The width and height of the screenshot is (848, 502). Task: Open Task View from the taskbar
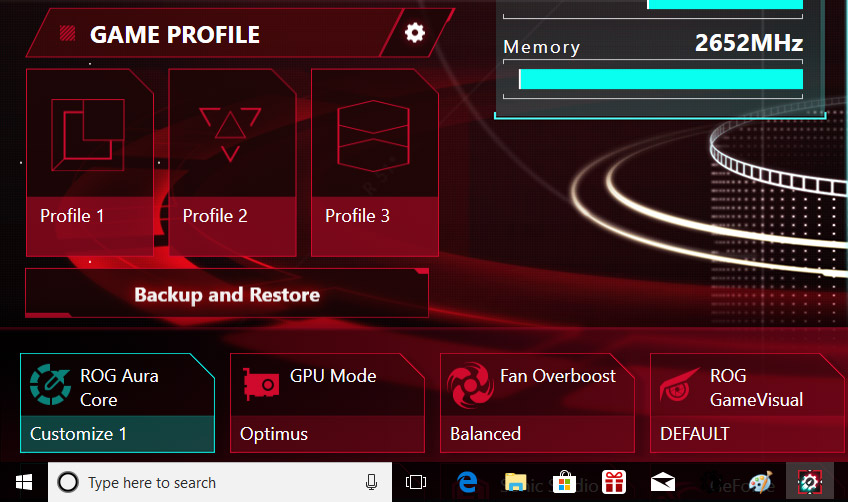[x=416, y=482]
